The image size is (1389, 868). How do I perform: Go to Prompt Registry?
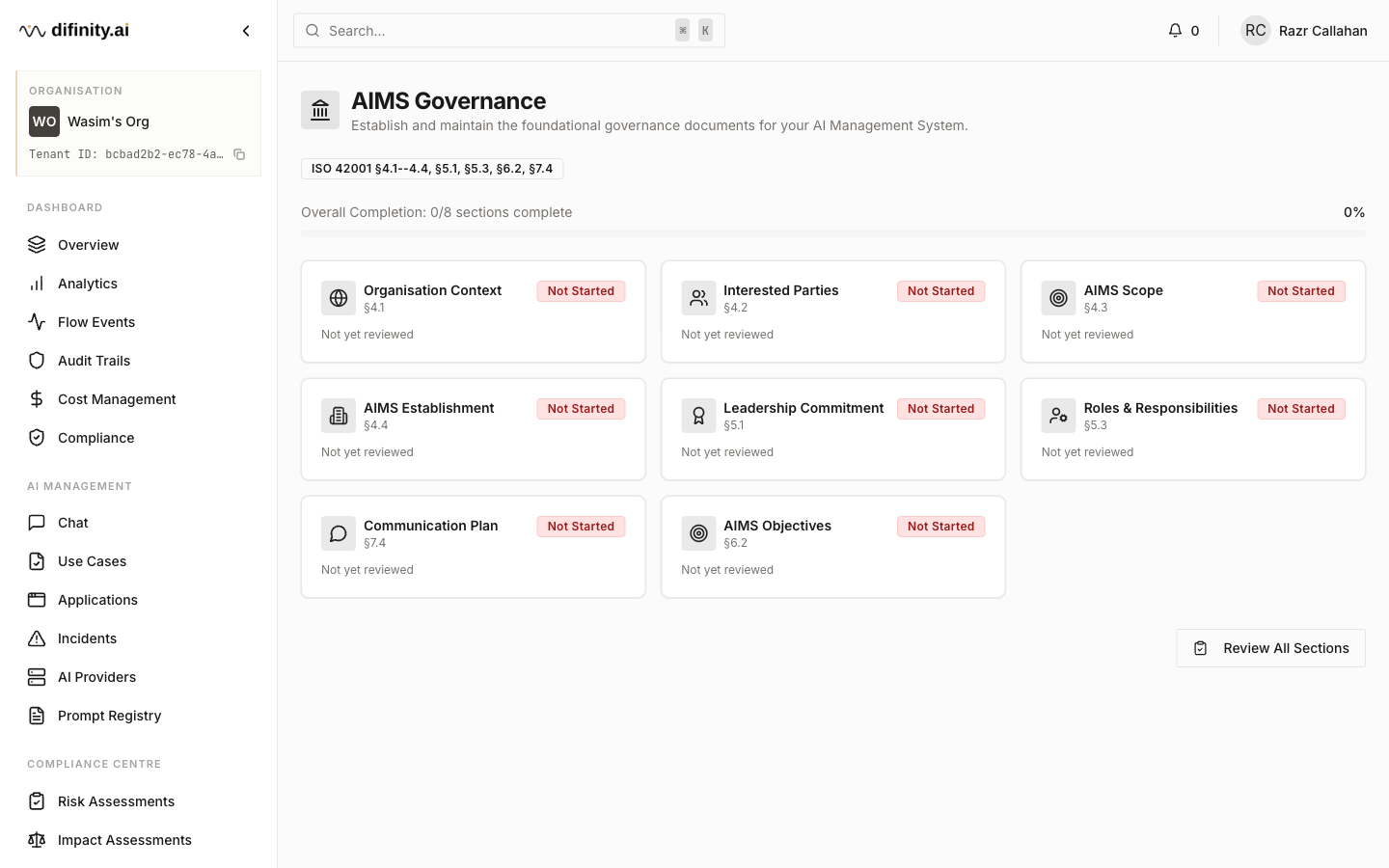[139, 716]
